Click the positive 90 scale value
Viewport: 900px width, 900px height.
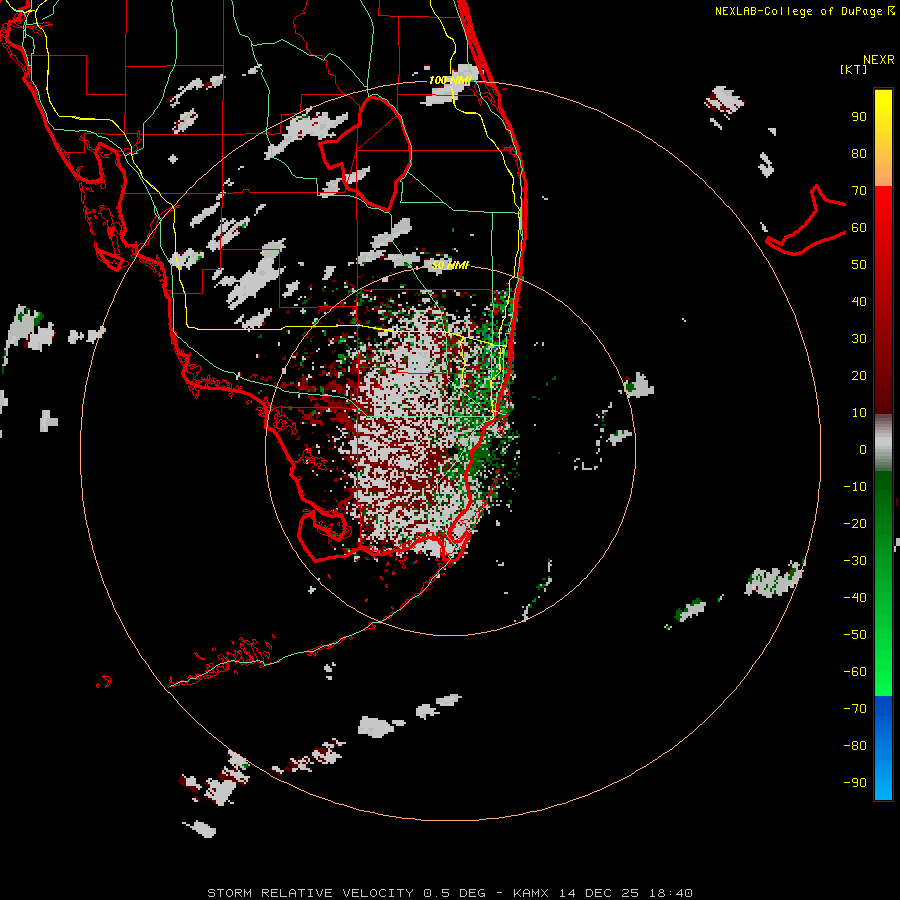[x=859, y=117]
